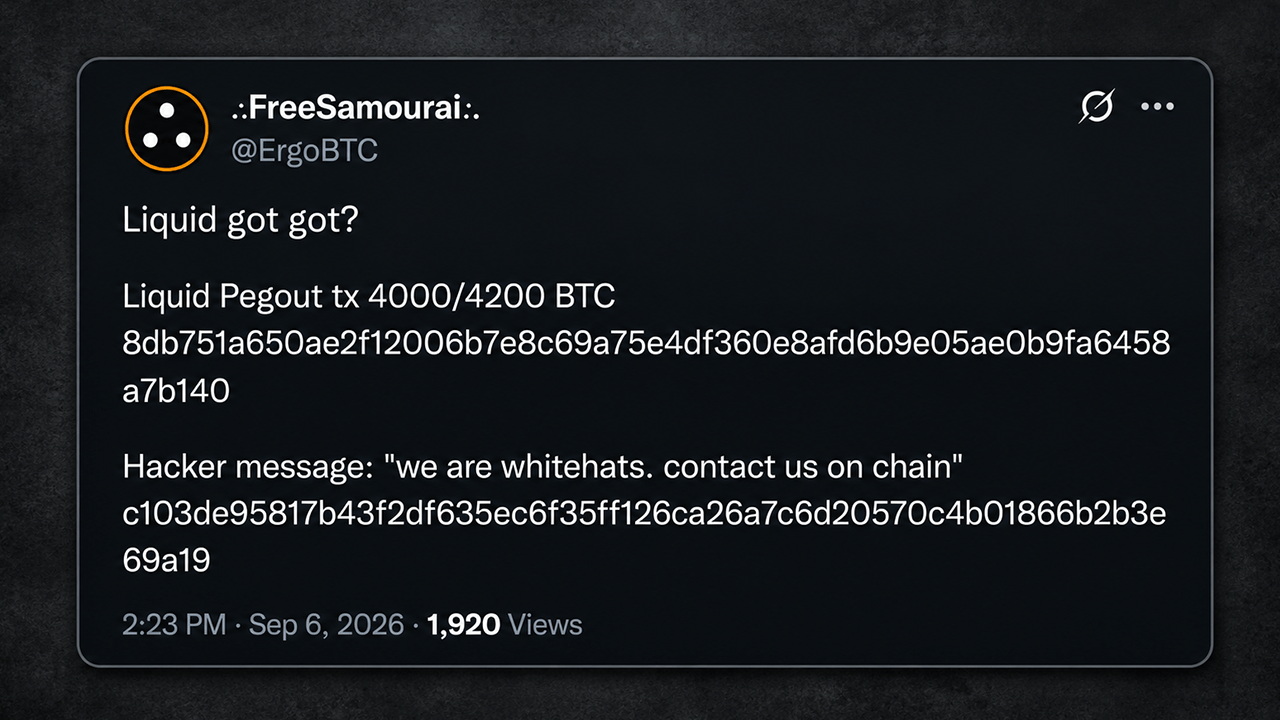Open the three-dot more options menu
Screen dimensions: 1280x720
(x=1158, y=106)
